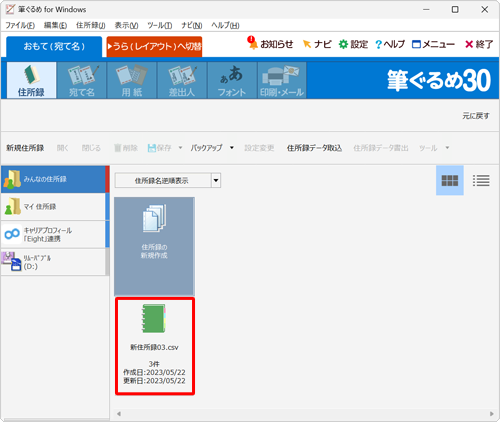
Task: Open the ナビ(N) menu
Action: [x=192, y=25]
